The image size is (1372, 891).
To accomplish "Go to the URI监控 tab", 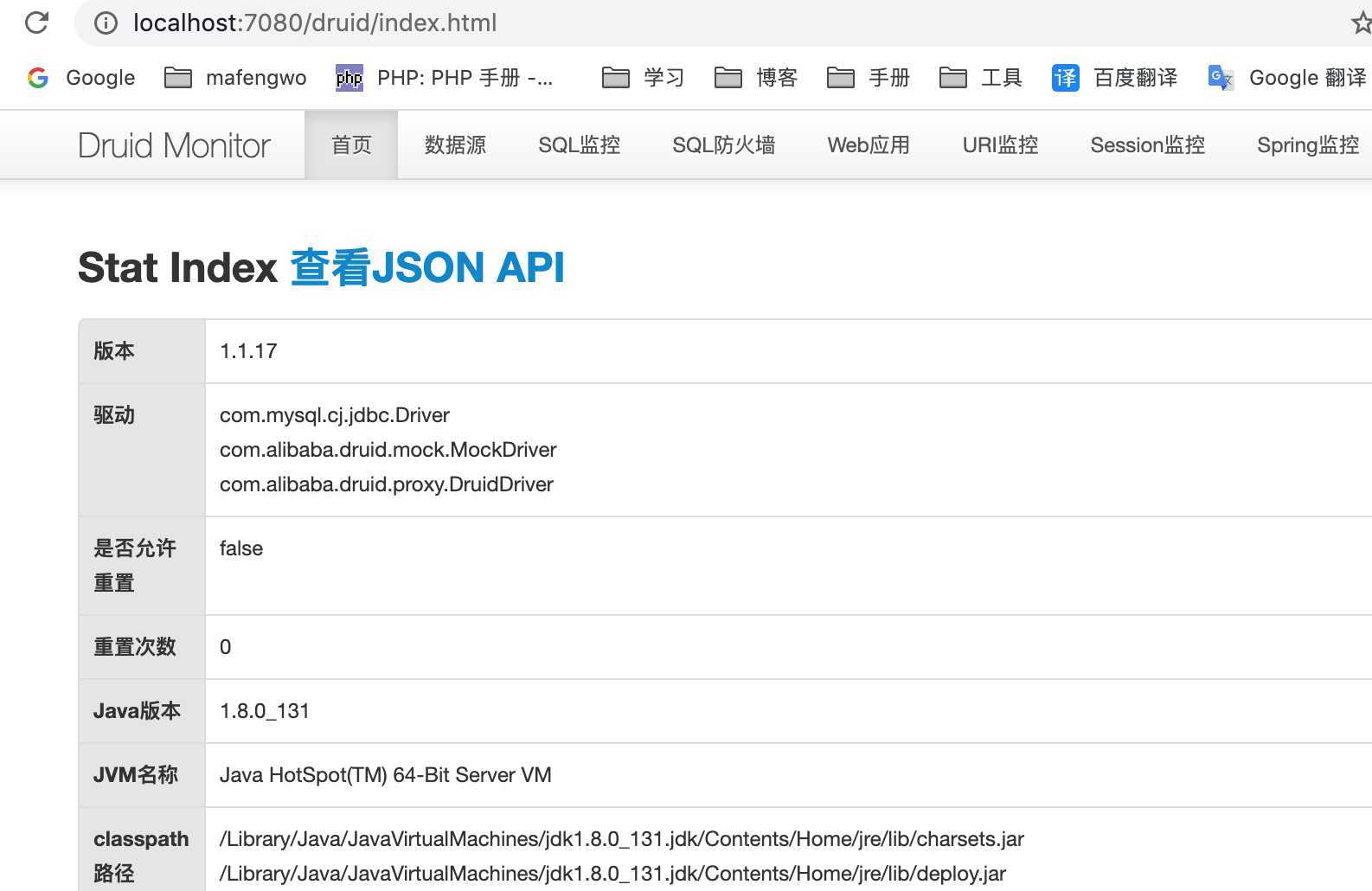I will (1000, 145).
